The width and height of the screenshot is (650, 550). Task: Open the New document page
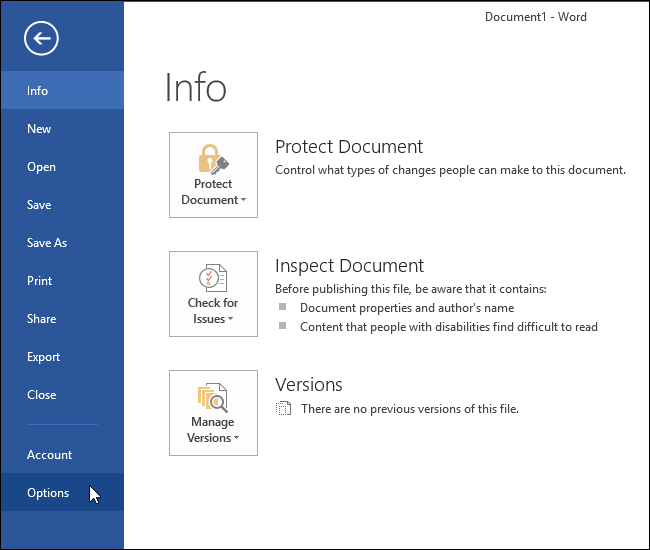tap(39, 129)
